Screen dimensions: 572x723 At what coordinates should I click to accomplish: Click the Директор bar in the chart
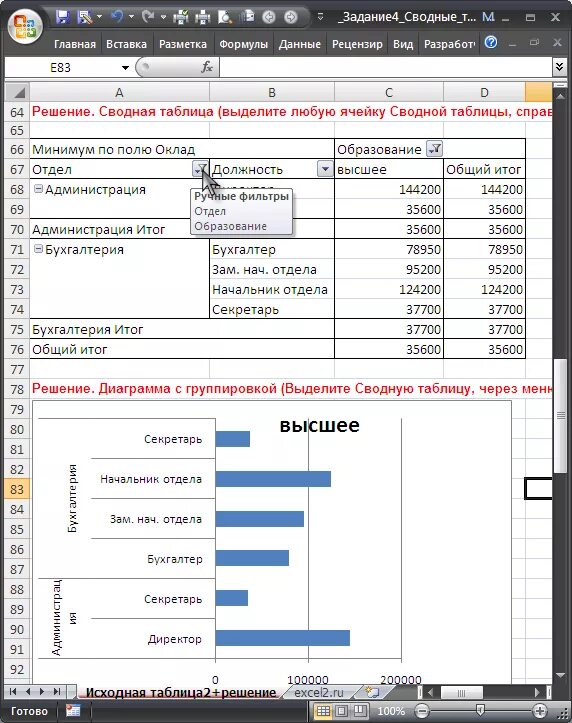(283, 638)
